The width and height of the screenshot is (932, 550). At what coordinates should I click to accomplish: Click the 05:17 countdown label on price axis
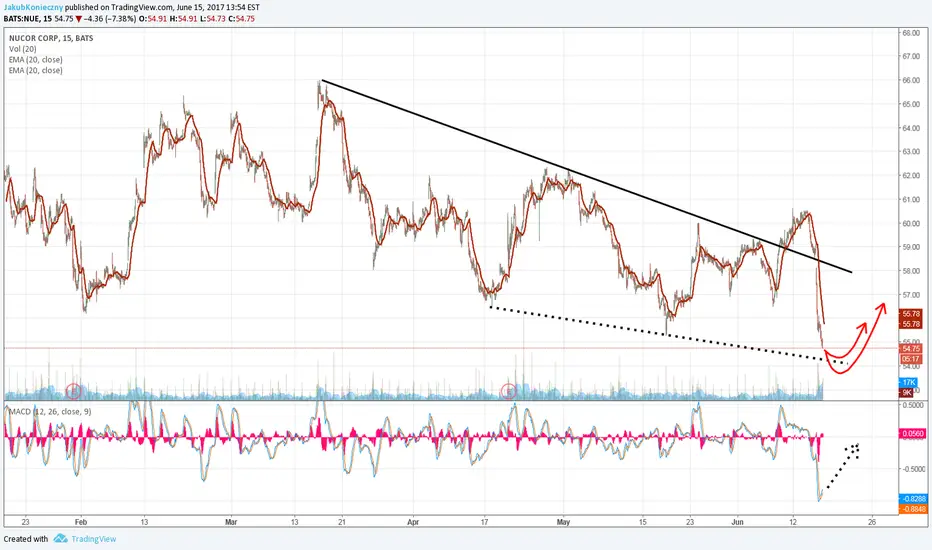[911, 359]
